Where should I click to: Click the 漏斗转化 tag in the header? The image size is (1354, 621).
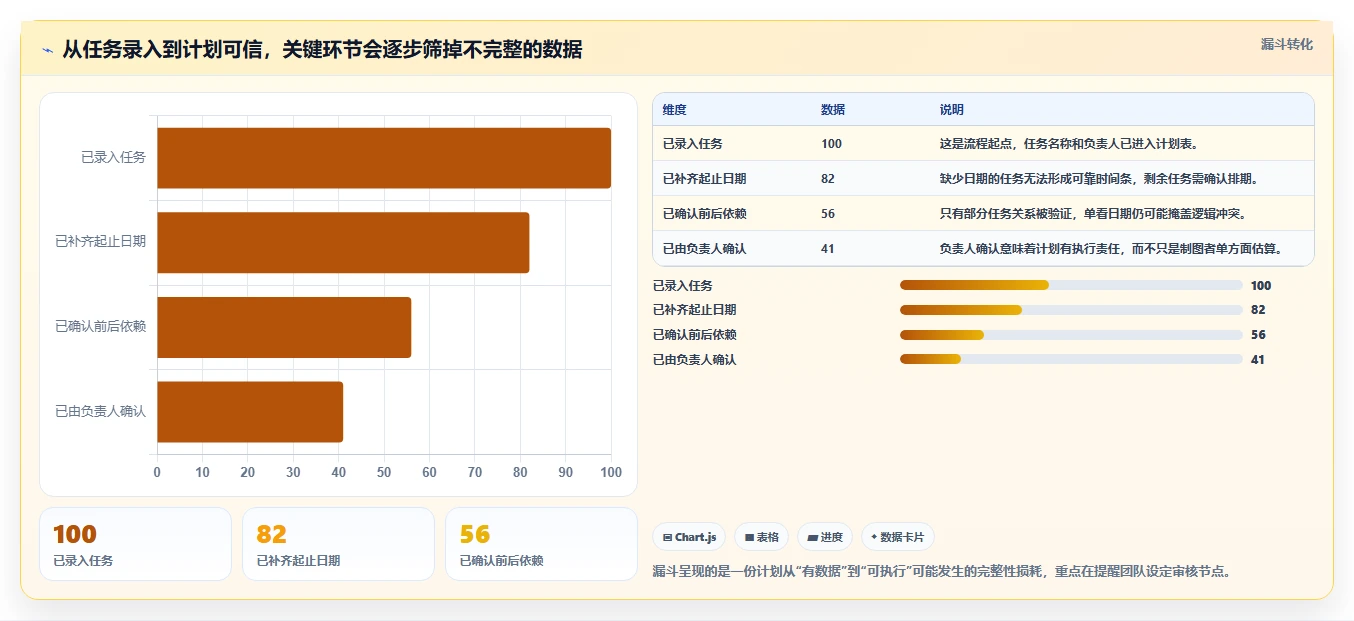click(1286, 45)
